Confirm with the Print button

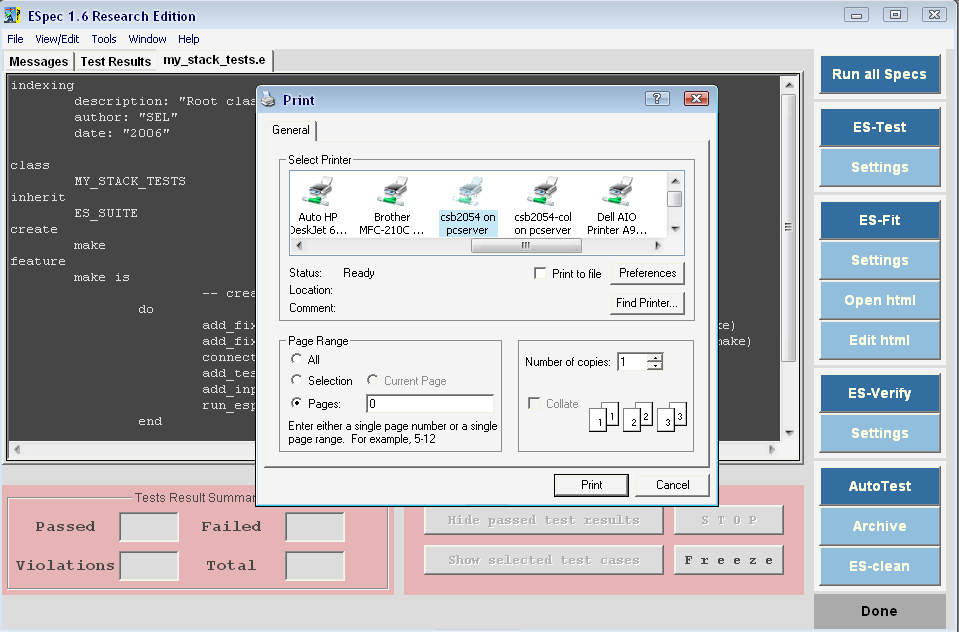tap(591, 485)
